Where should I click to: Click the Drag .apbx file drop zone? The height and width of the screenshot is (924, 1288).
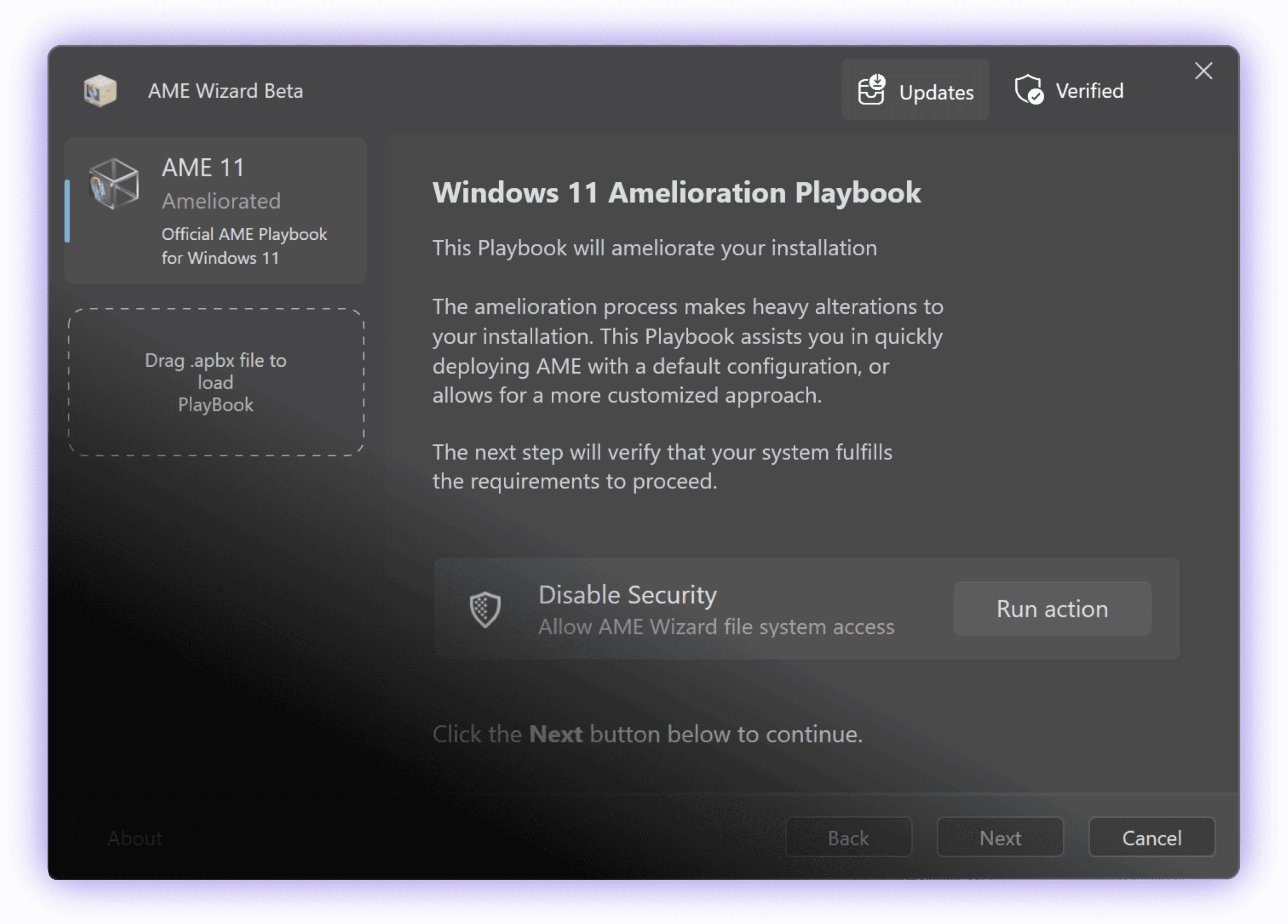tap(216, 382)
